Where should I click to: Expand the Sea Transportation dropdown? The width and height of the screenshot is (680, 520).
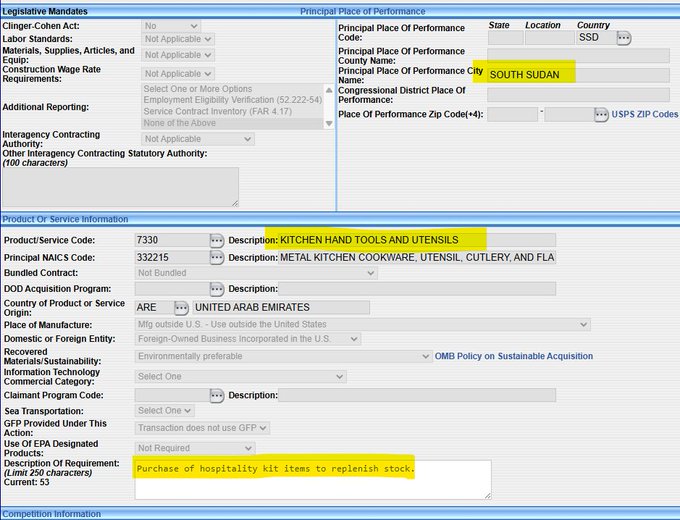click(x=164, y=411)
